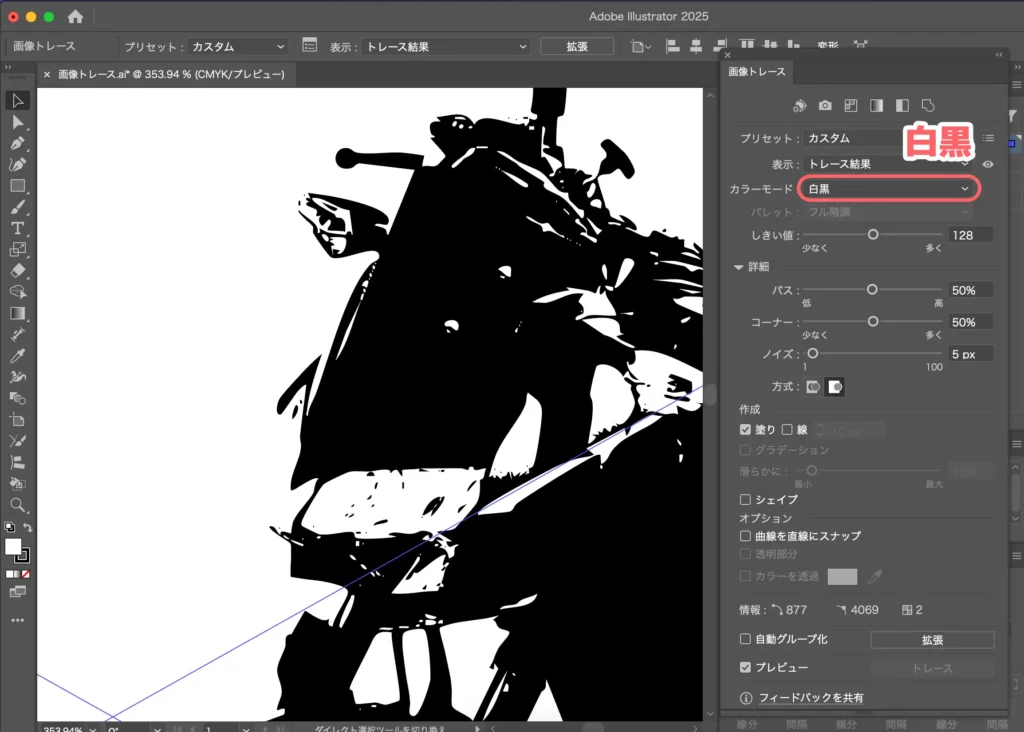Click the Auto-Color preset icon
This screenshot has width=1024, height=732.
coord(799,105)
